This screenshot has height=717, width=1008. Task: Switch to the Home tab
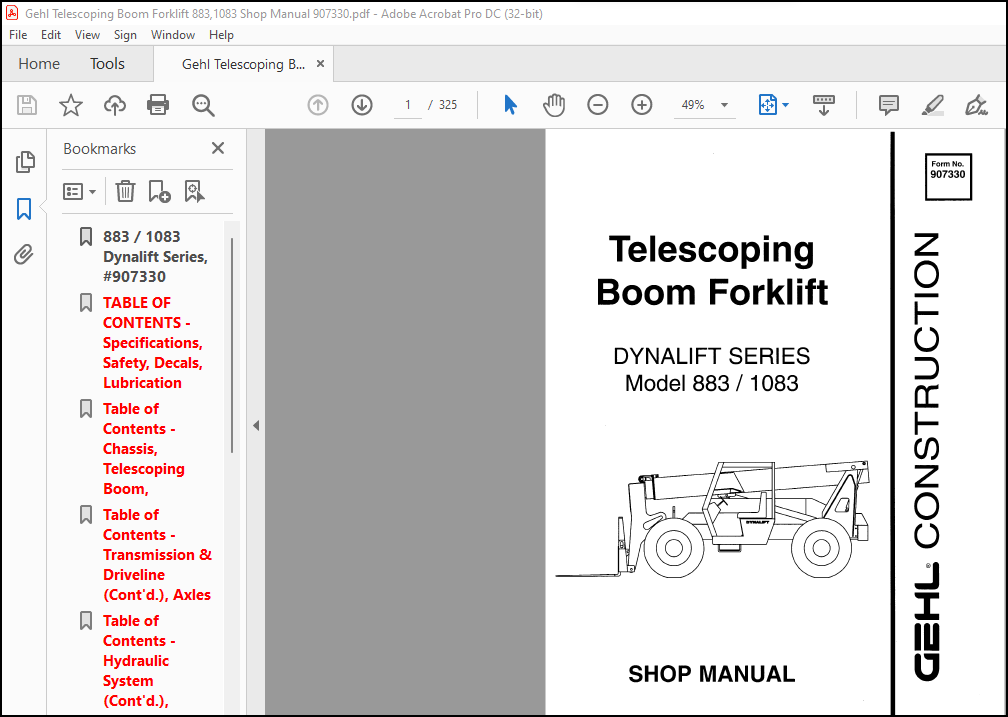tap(39, 64)
